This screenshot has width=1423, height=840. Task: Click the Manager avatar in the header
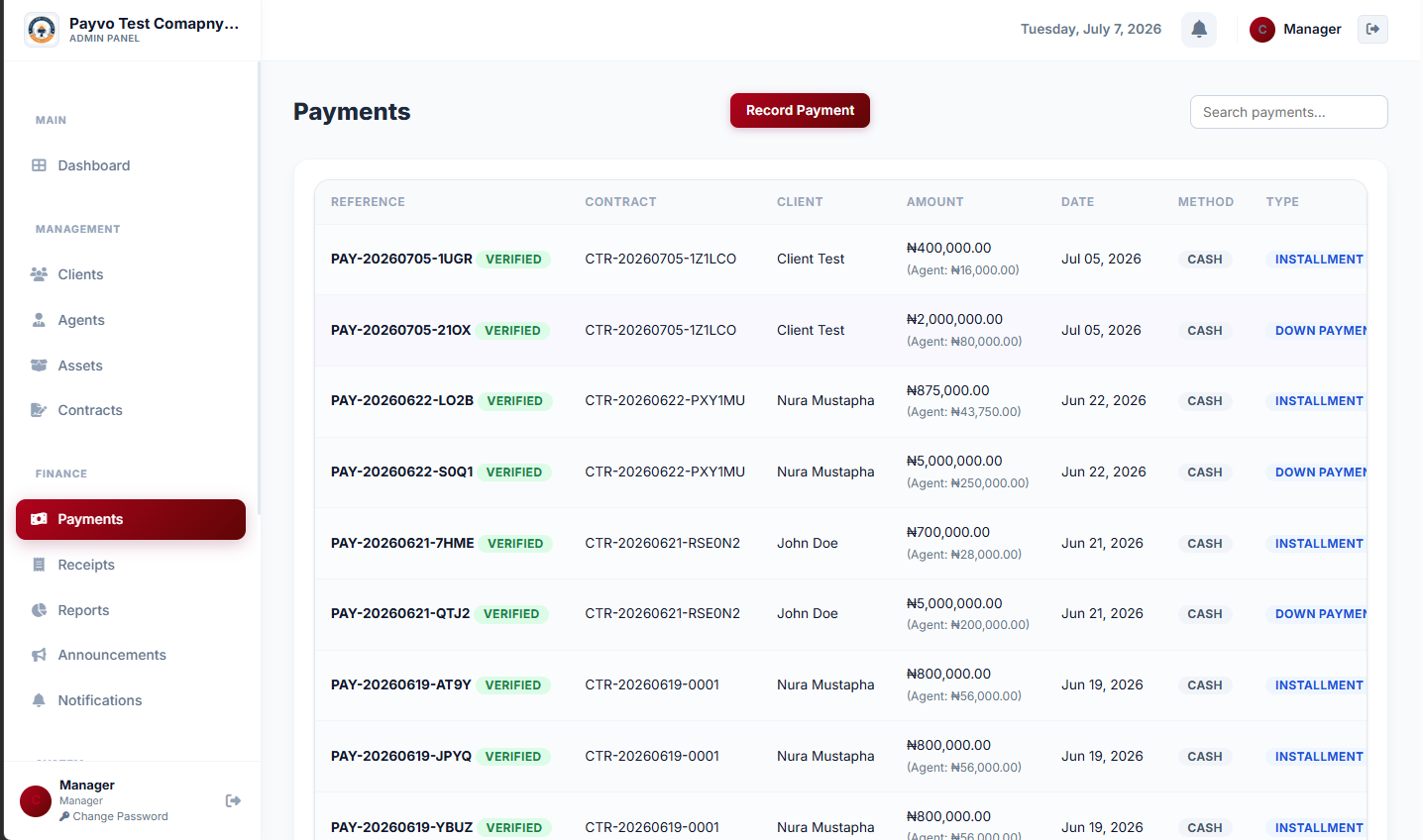1262,30
